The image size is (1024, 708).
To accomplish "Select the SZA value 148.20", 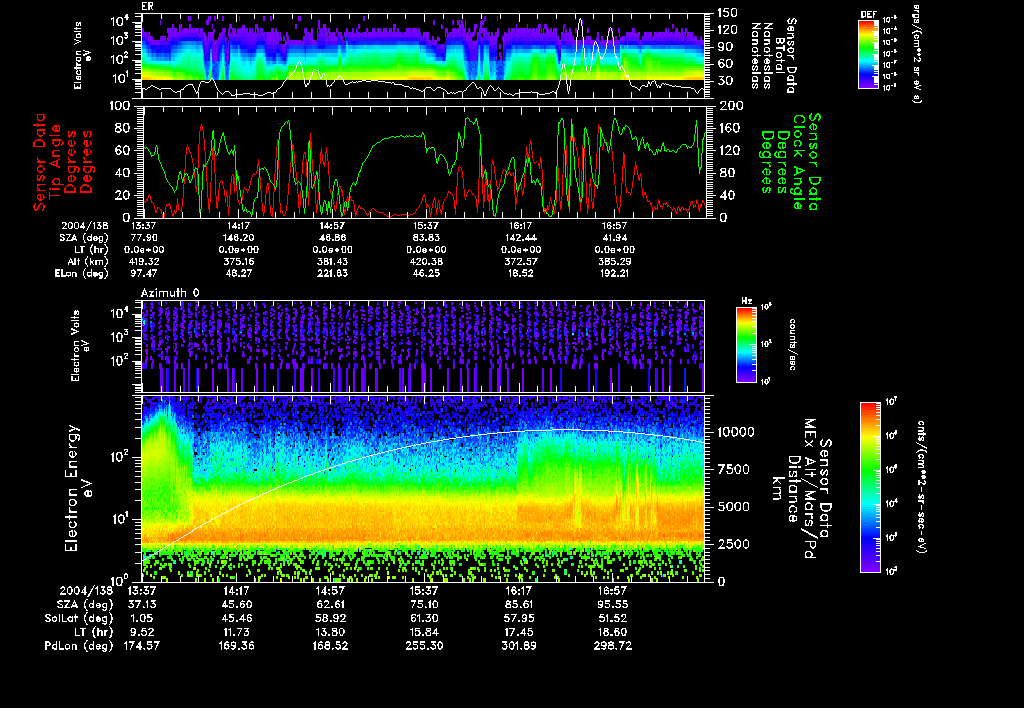I will pos(238,238).
